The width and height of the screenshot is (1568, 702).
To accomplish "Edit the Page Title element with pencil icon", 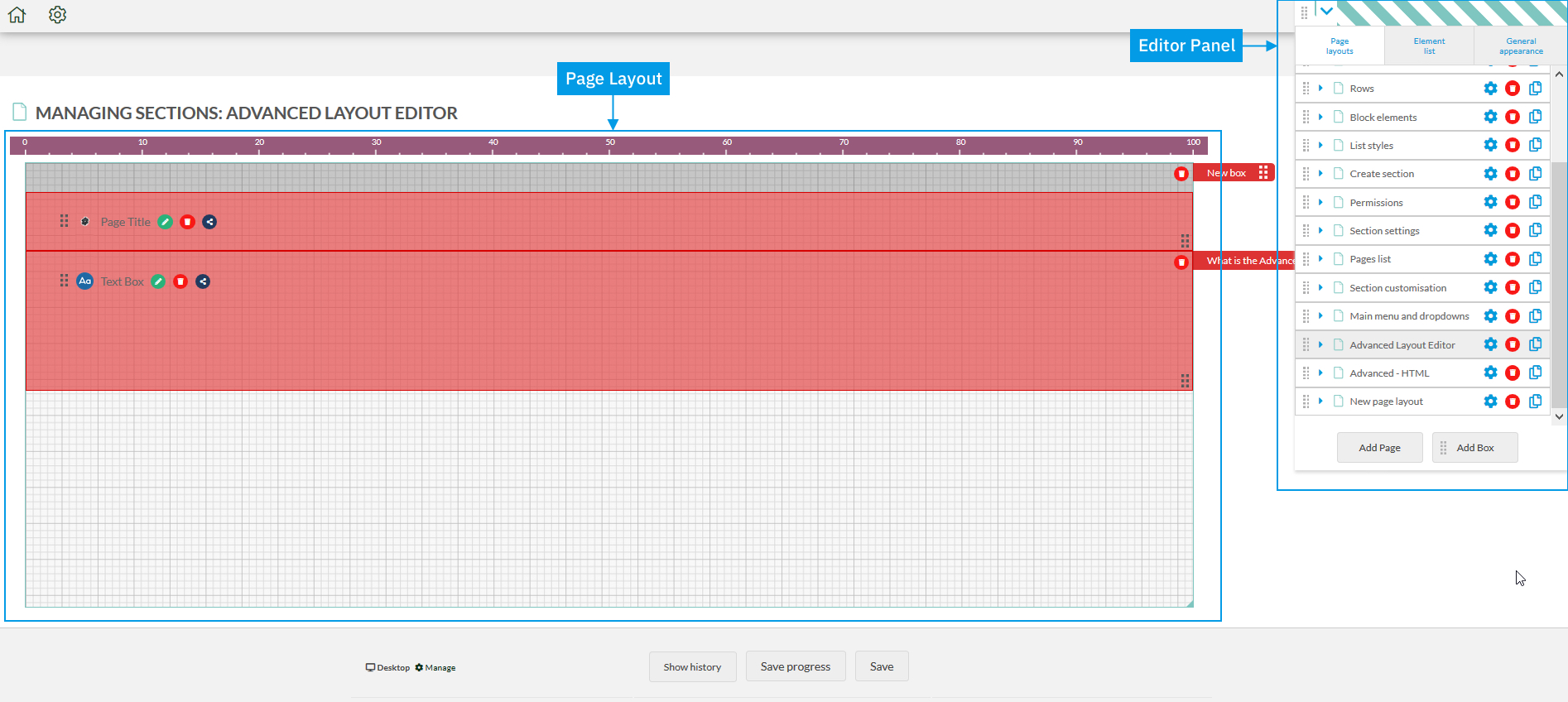I will point(166,222).
